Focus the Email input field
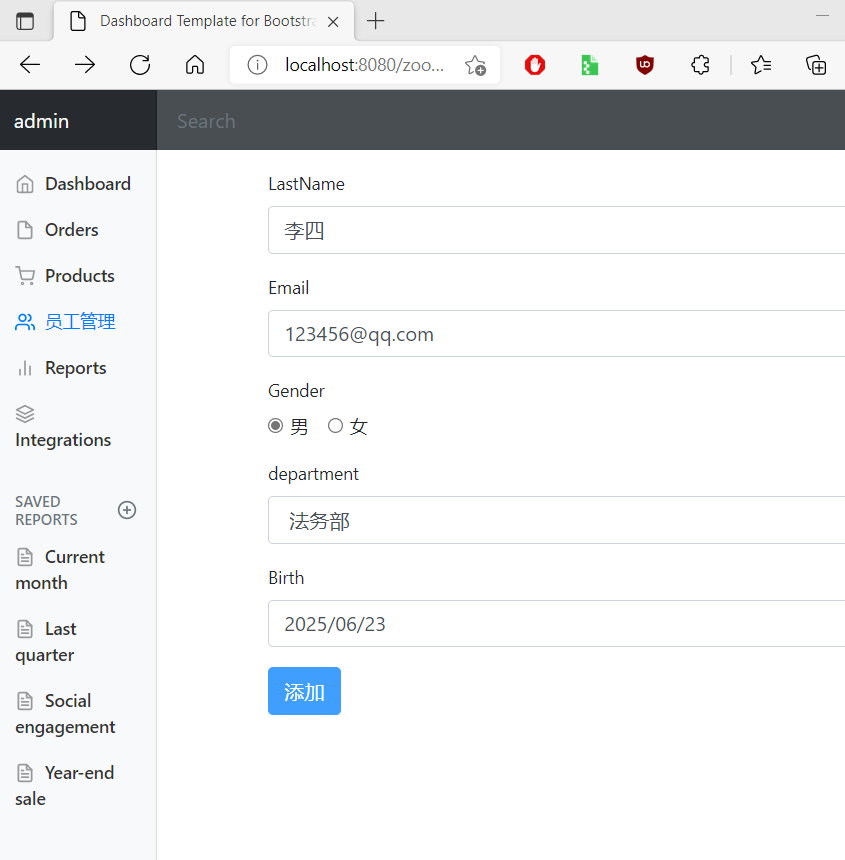 [556, 334]
